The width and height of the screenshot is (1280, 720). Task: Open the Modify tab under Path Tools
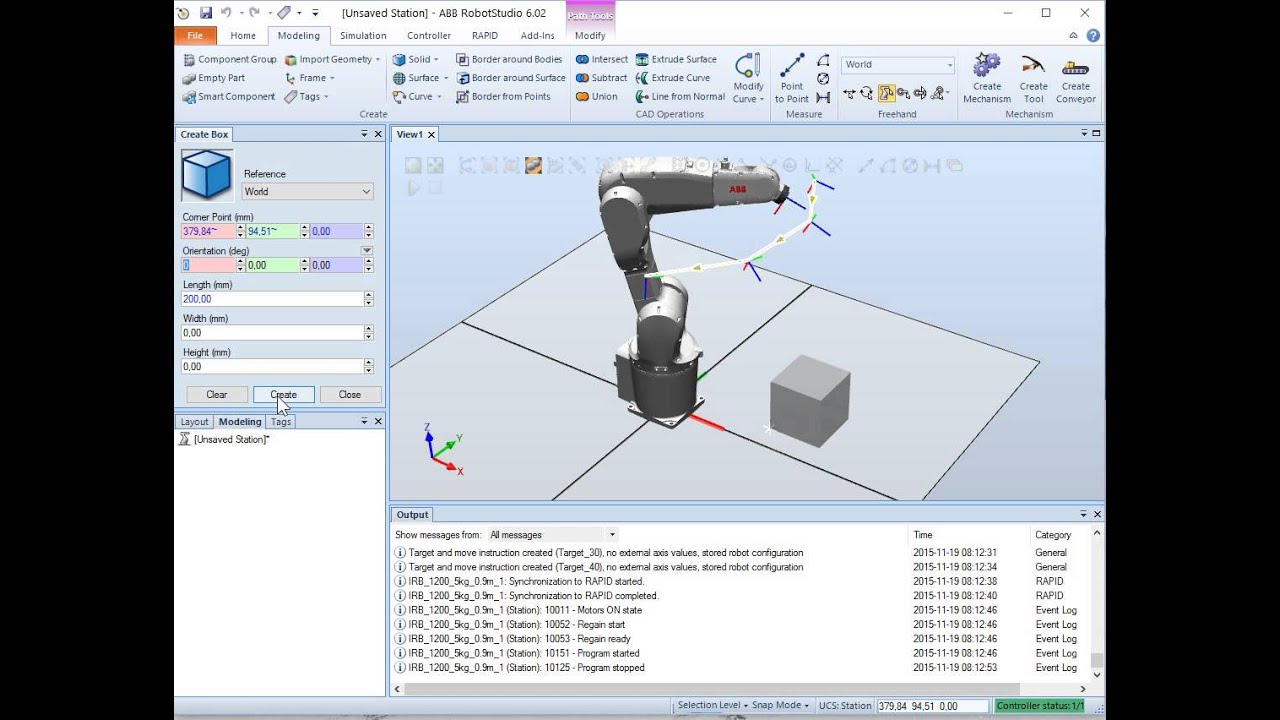[590, 35]
